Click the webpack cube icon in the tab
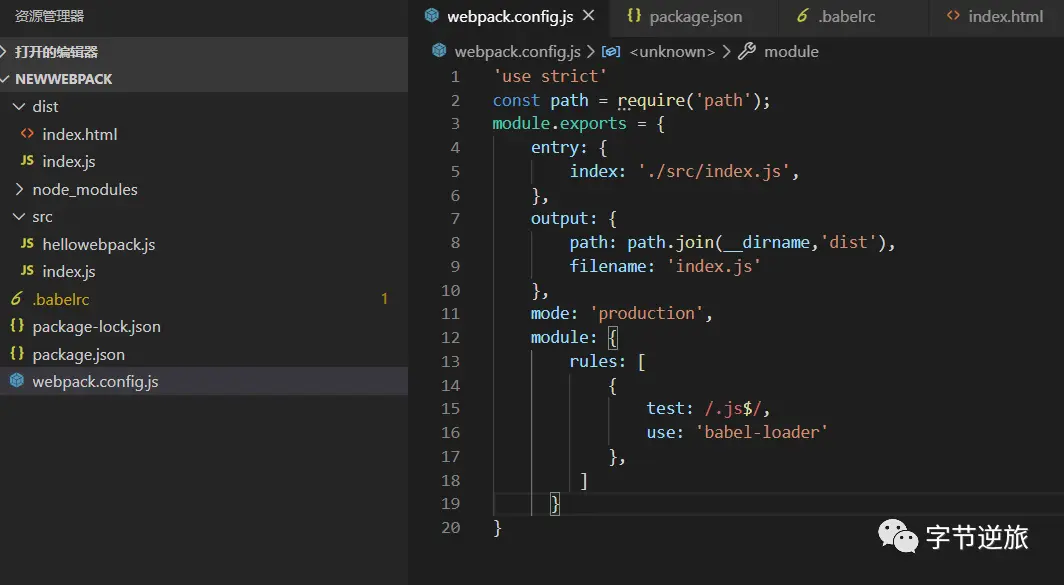 coord(432,16)
